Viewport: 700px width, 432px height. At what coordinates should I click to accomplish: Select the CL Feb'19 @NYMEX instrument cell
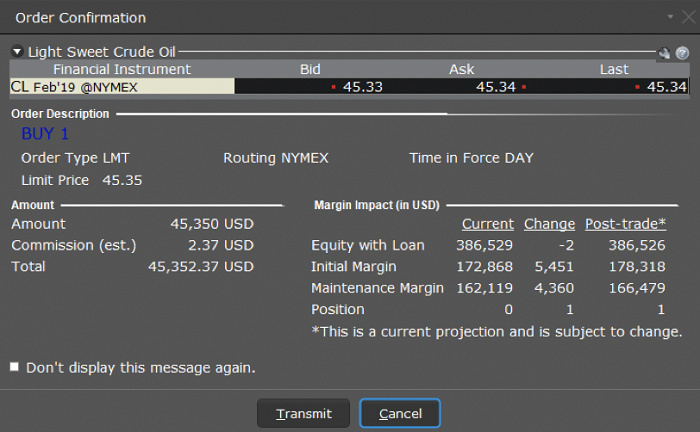click(122, 87)
